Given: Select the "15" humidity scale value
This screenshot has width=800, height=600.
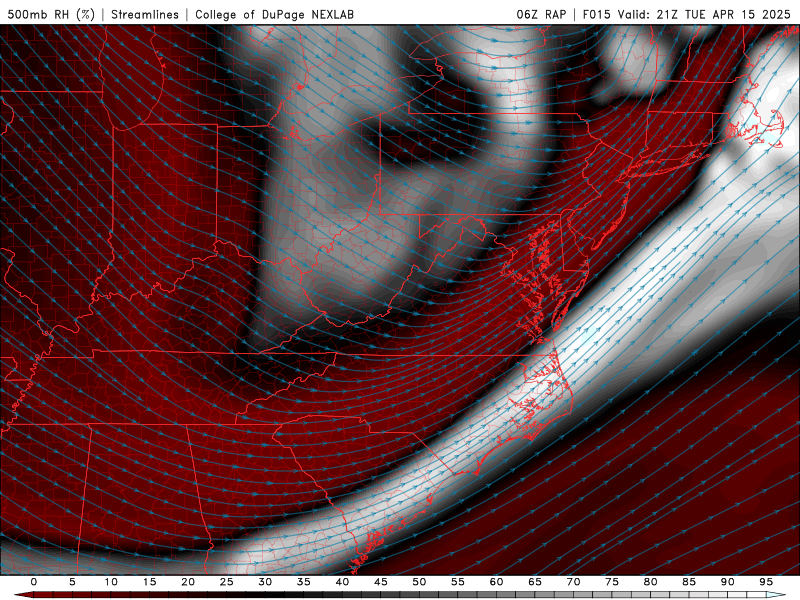Looking at the screenshot, I should [x=149, y=582].
